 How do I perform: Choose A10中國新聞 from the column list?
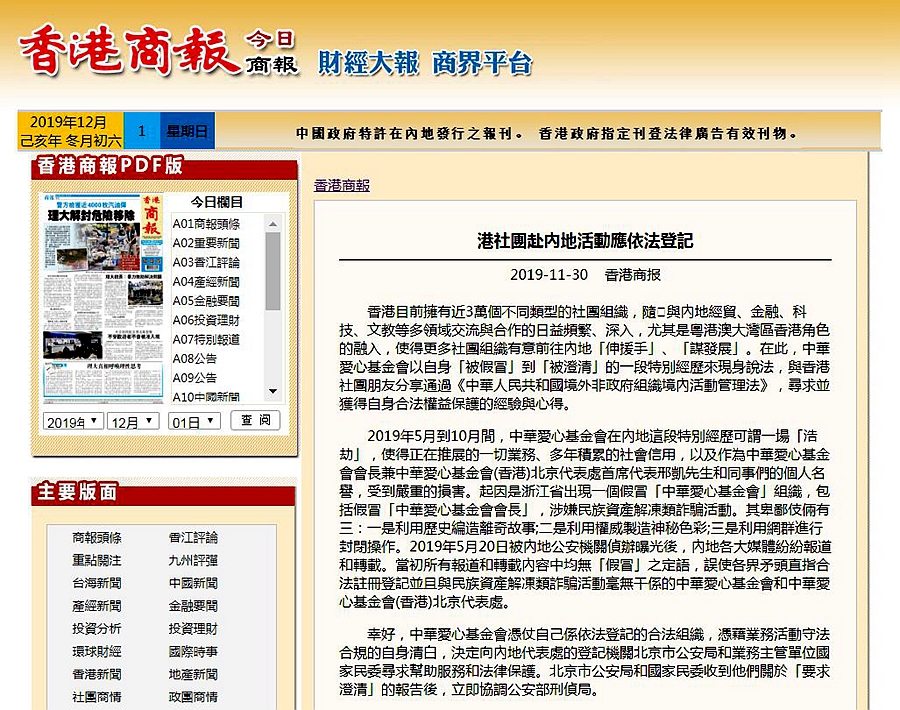206,396
